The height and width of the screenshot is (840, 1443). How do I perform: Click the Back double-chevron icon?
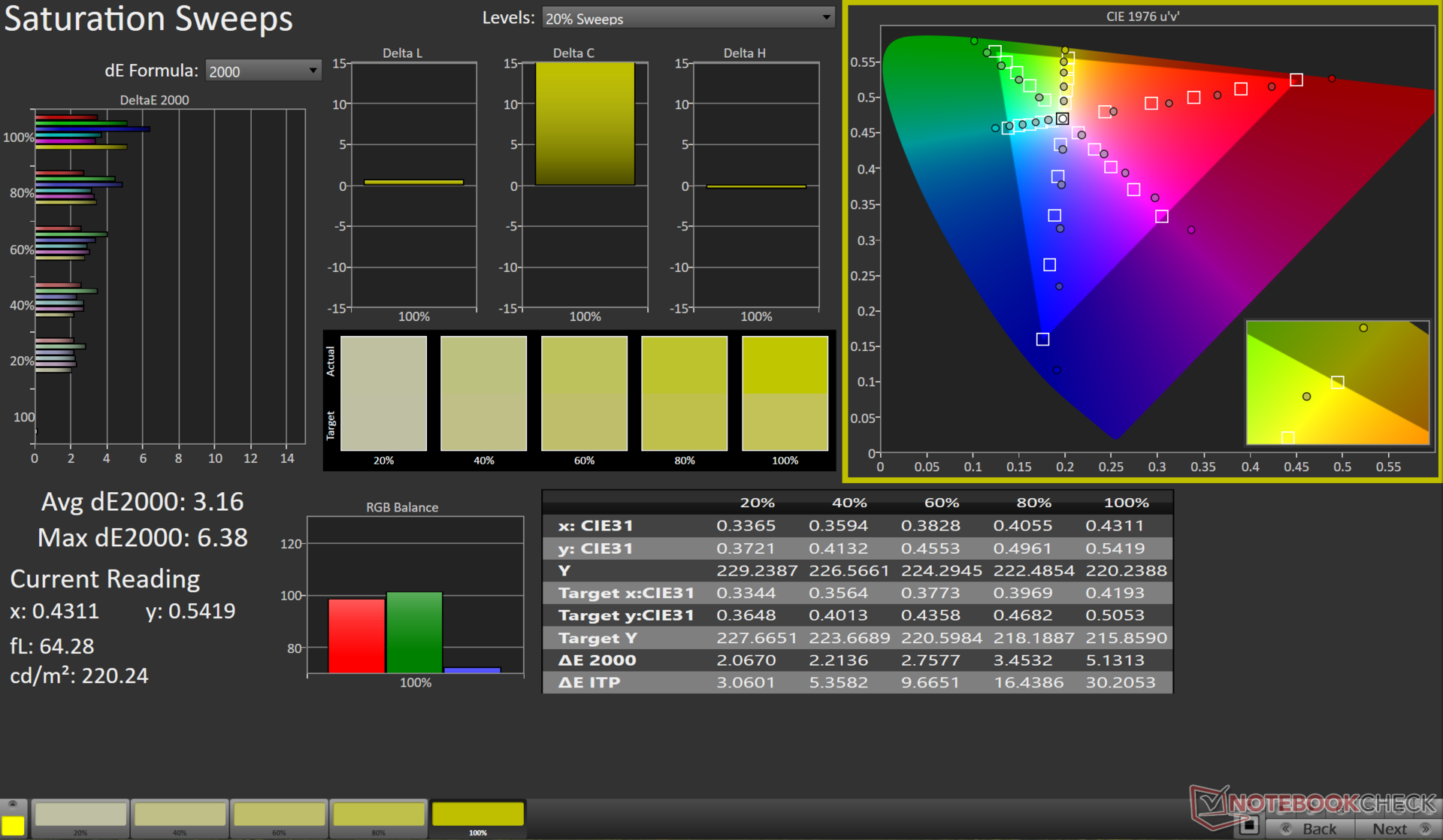point(1287,829)
